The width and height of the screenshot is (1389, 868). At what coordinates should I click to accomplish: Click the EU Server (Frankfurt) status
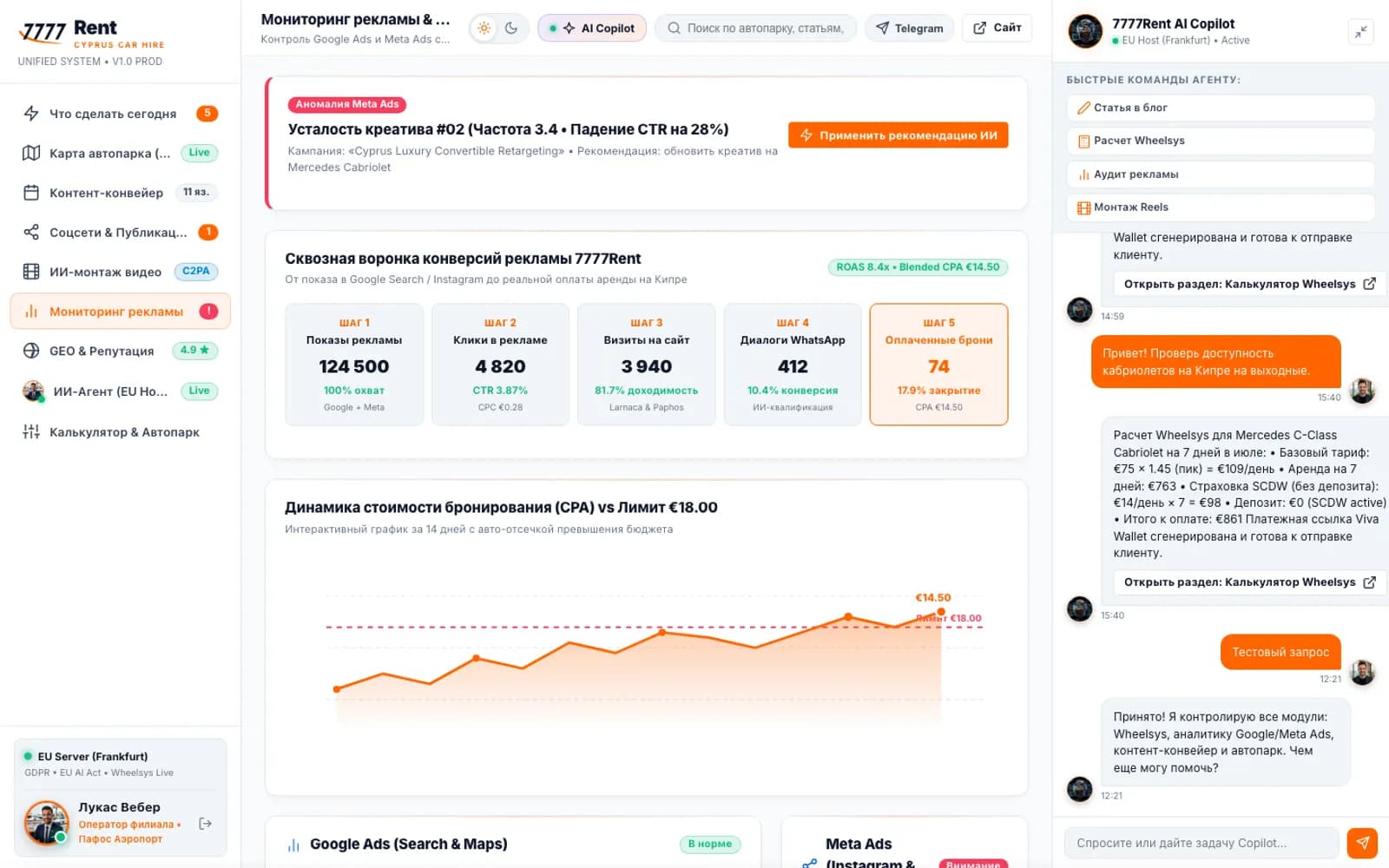click(x=86, y=756)
